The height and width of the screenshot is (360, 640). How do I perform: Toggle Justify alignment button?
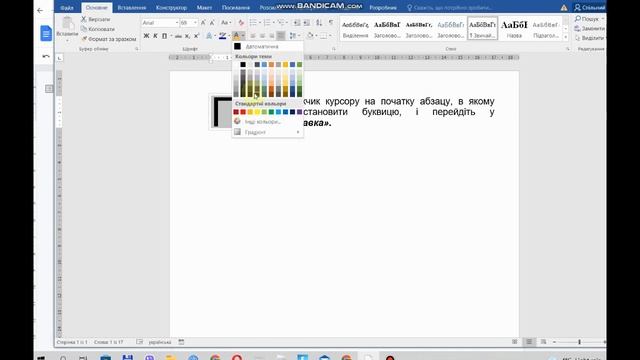[x=281, y=36]
